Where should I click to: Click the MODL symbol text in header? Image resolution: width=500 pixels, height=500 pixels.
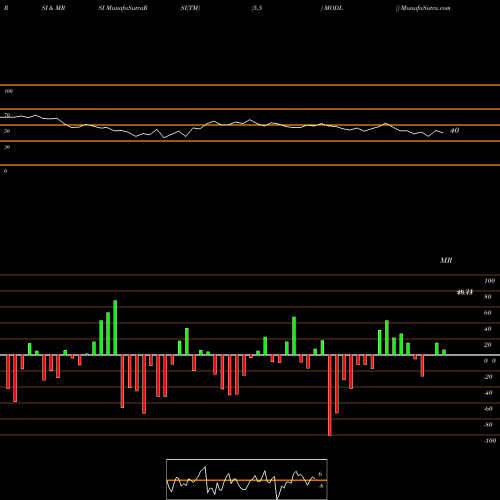tap(333, 8)
